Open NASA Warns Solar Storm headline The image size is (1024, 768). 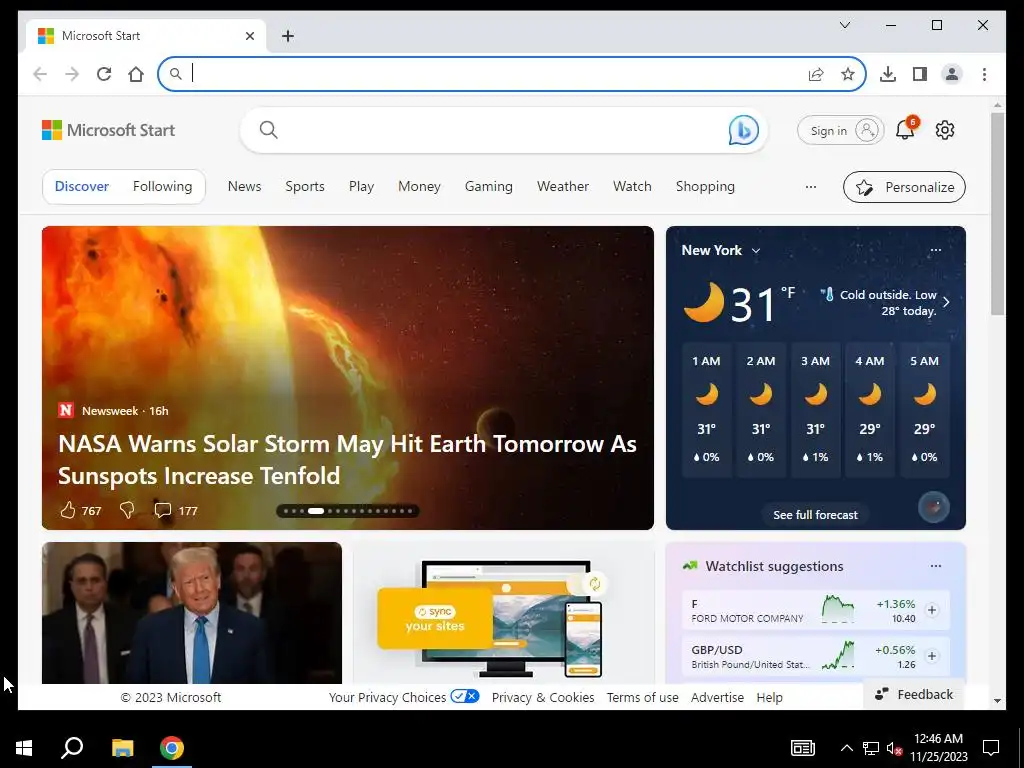point(347,460)
